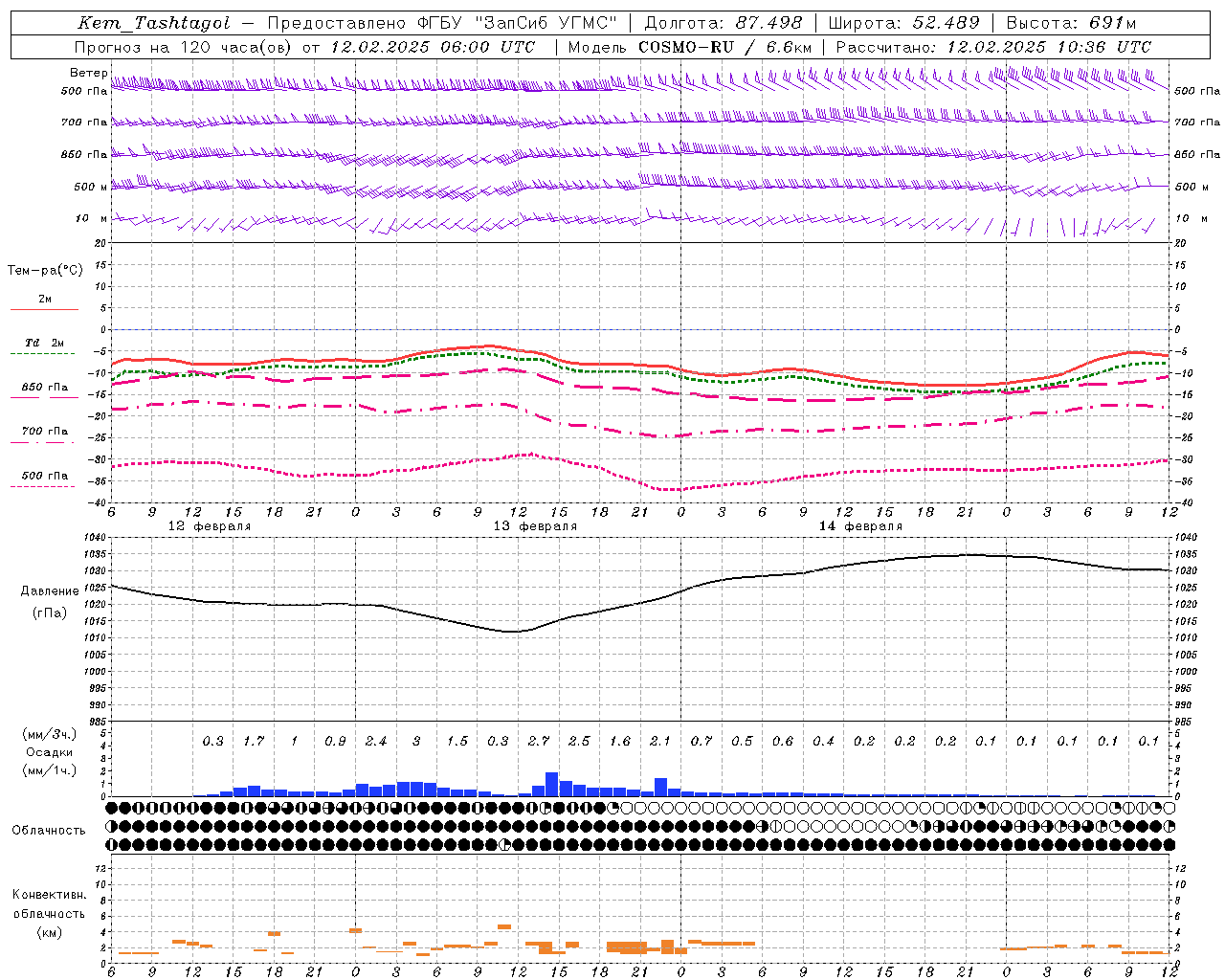Click the '500 м' wind level label on left
The height and width of the screenshot is (980, 1225).
point(92,187)
